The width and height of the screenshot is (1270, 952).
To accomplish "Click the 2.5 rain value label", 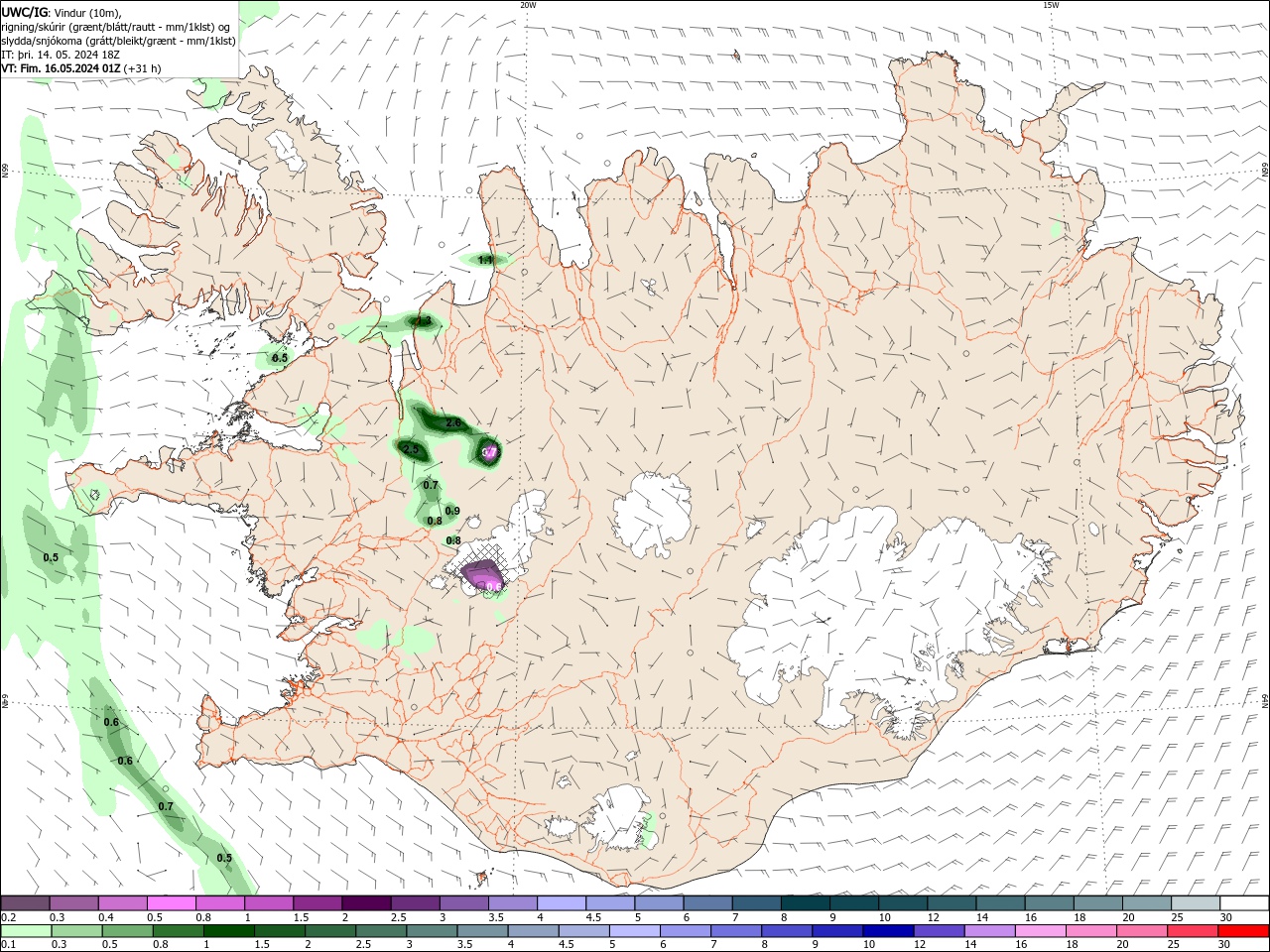I will tap(411, 449).
